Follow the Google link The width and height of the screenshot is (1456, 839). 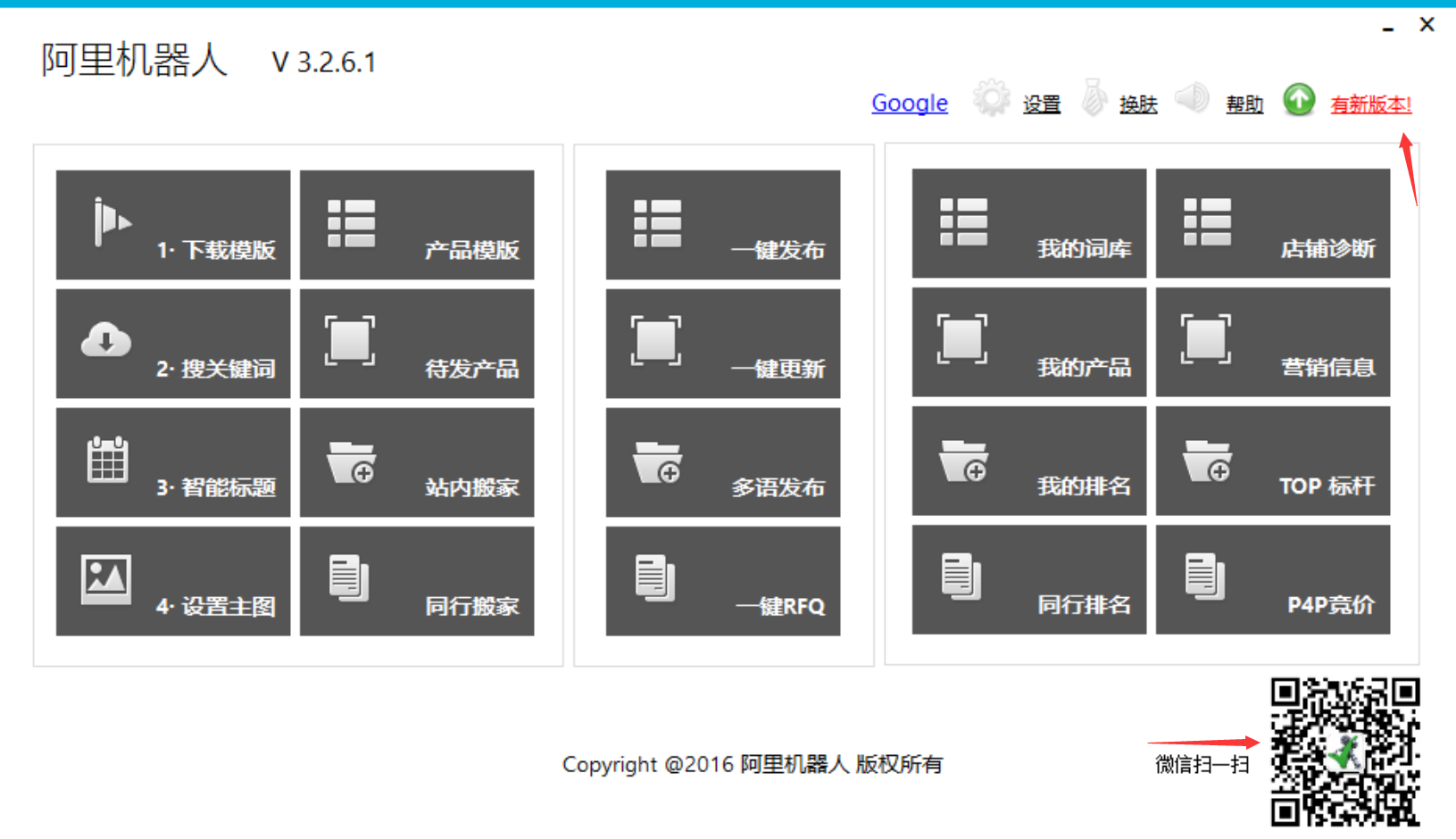910,104
